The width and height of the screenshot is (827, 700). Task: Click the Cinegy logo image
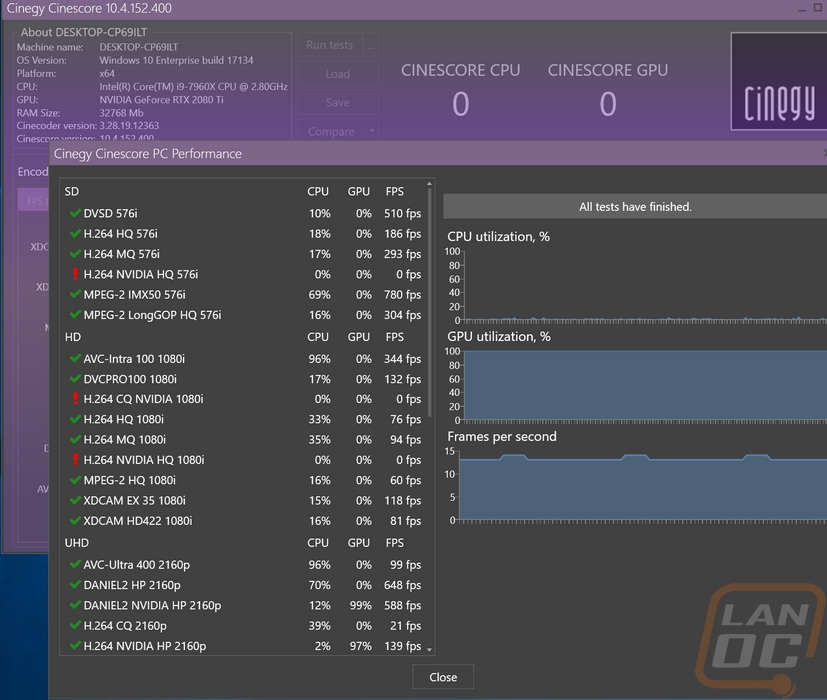pos(778,81)
